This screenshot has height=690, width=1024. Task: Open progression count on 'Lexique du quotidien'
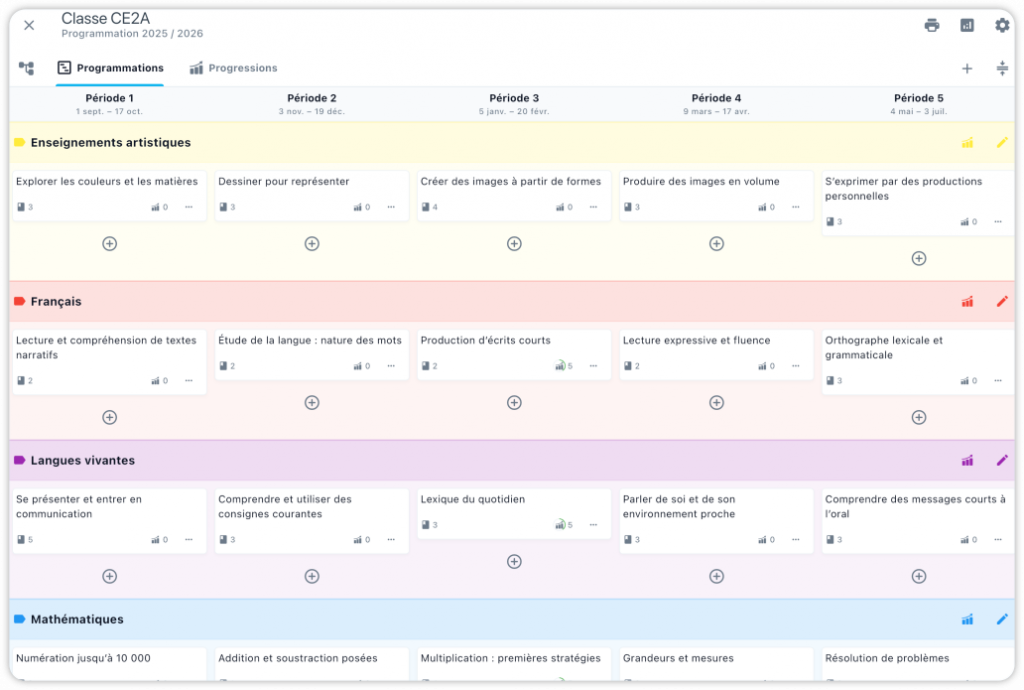coord(564,525)
